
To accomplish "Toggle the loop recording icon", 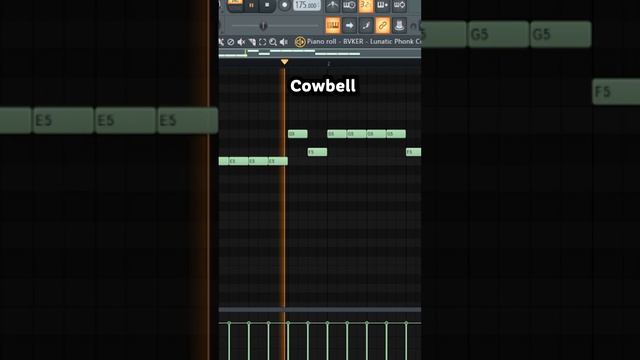I will click(399, 5).
